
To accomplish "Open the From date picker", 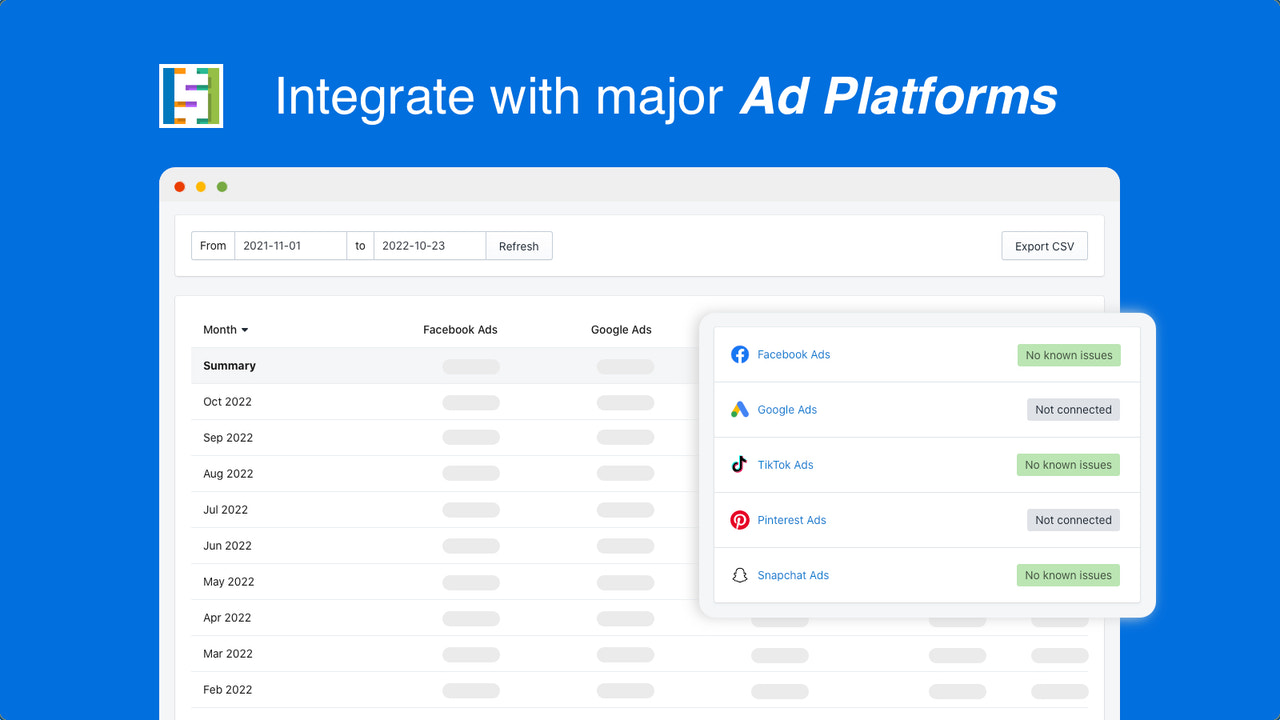I will point(290,245).
